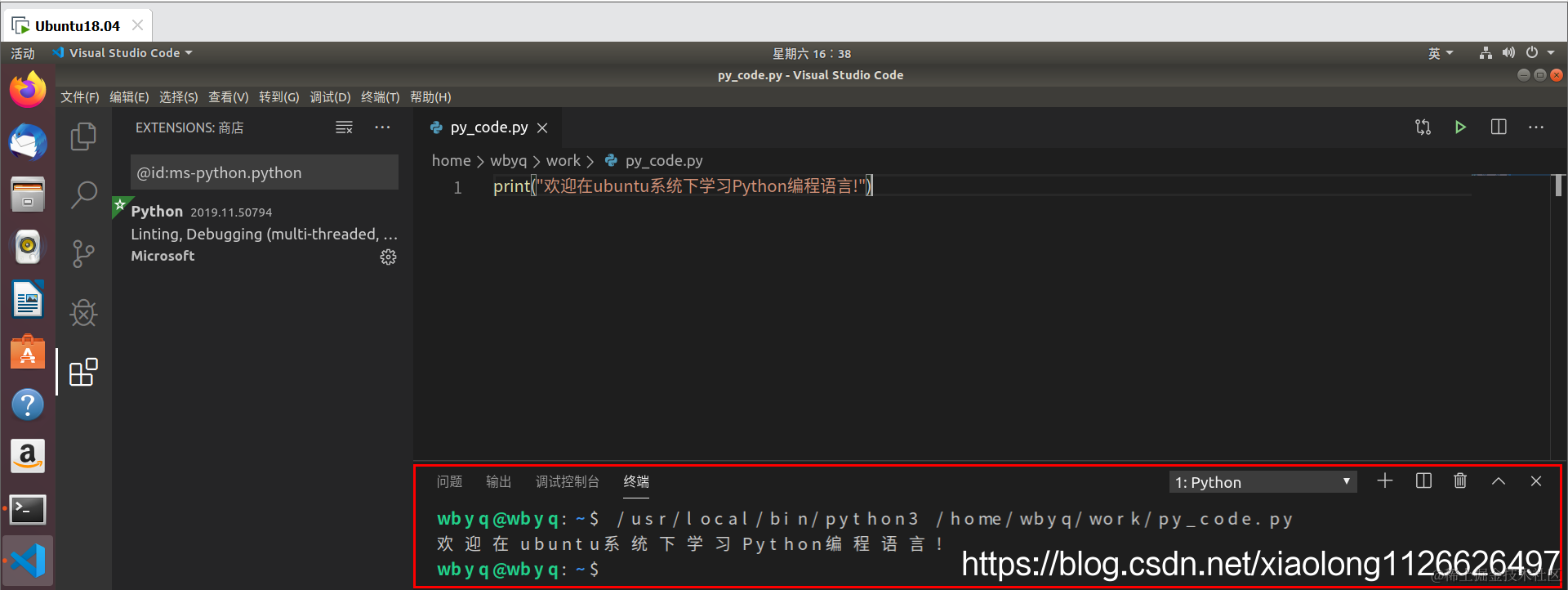The image size is (1568, 590).
Task: Switch to the 输出 panel tab
Action: 499,482
